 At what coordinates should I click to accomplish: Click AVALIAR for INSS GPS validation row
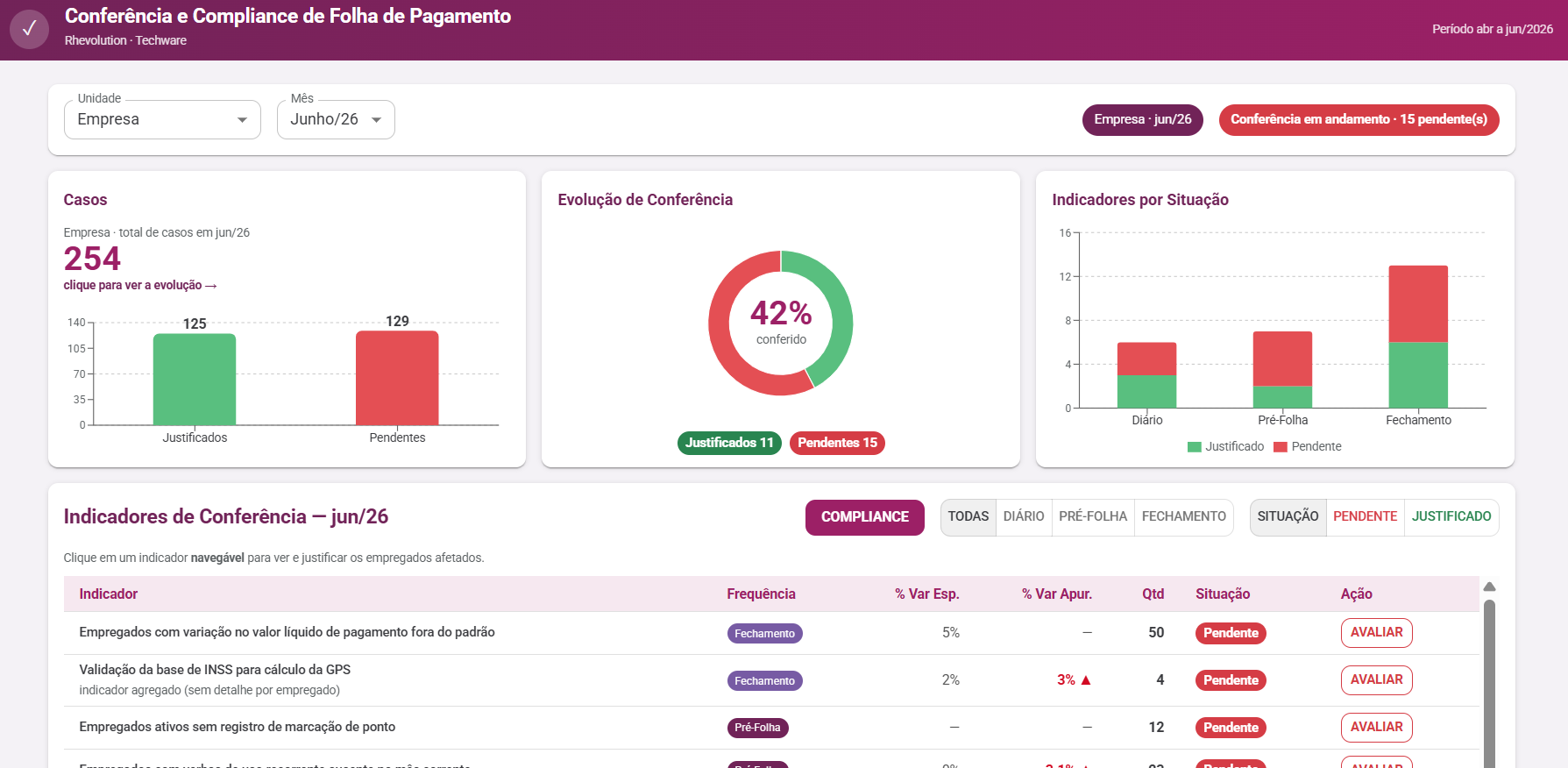pyautogui.click(x=1376, y=680)
